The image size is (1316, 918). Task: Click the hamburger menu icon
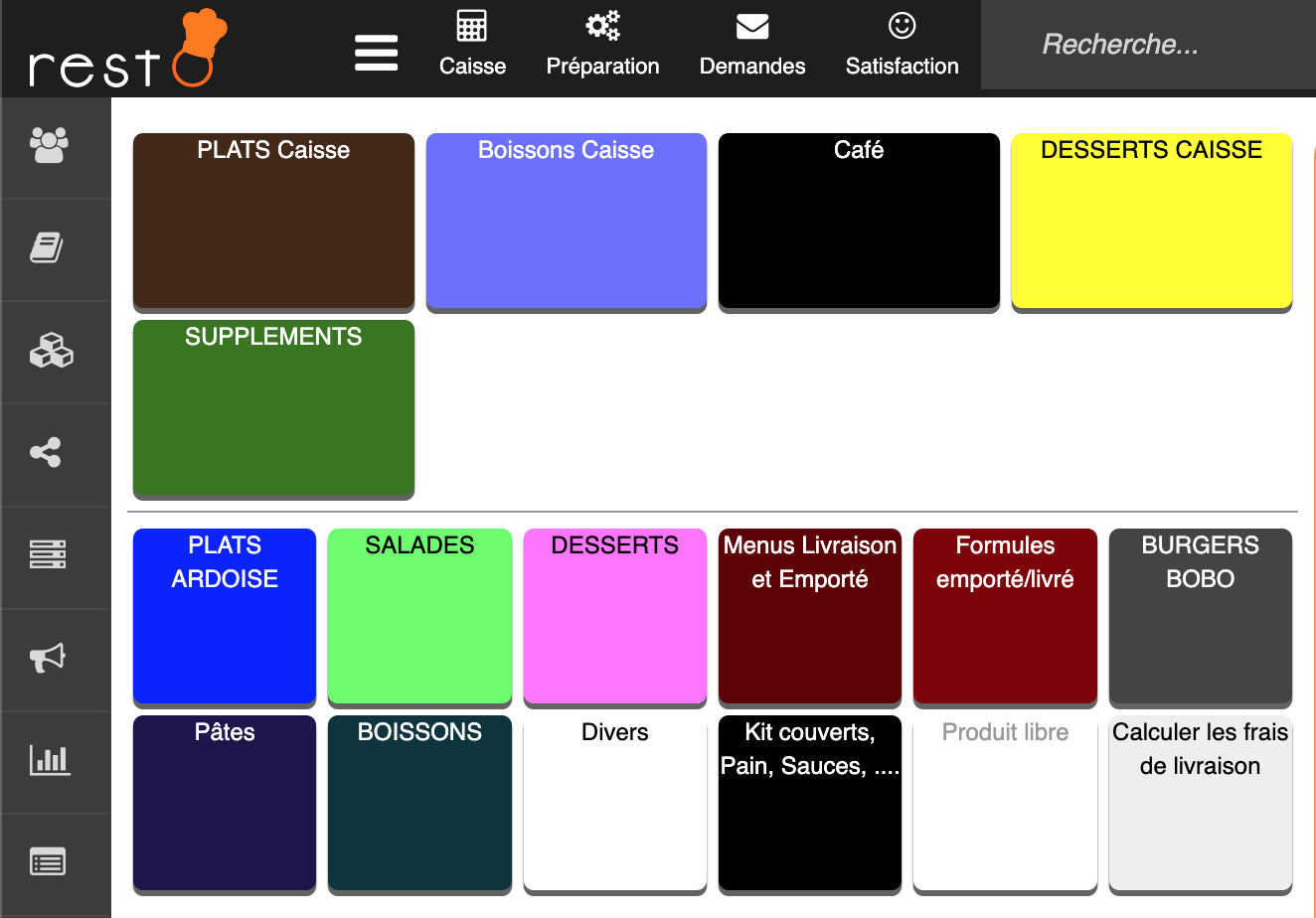click(376, 53)
